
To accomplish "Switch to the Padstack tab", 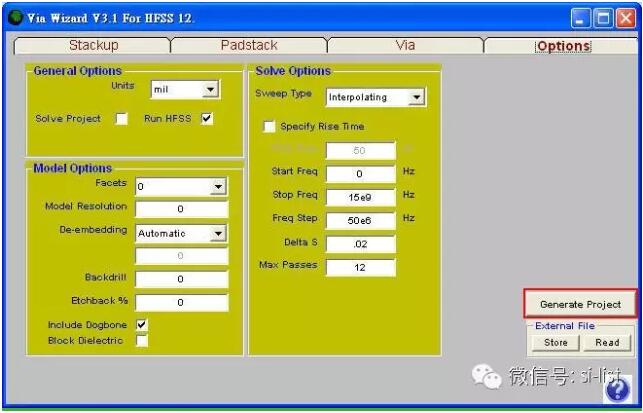I will click(x=249, y=46).
